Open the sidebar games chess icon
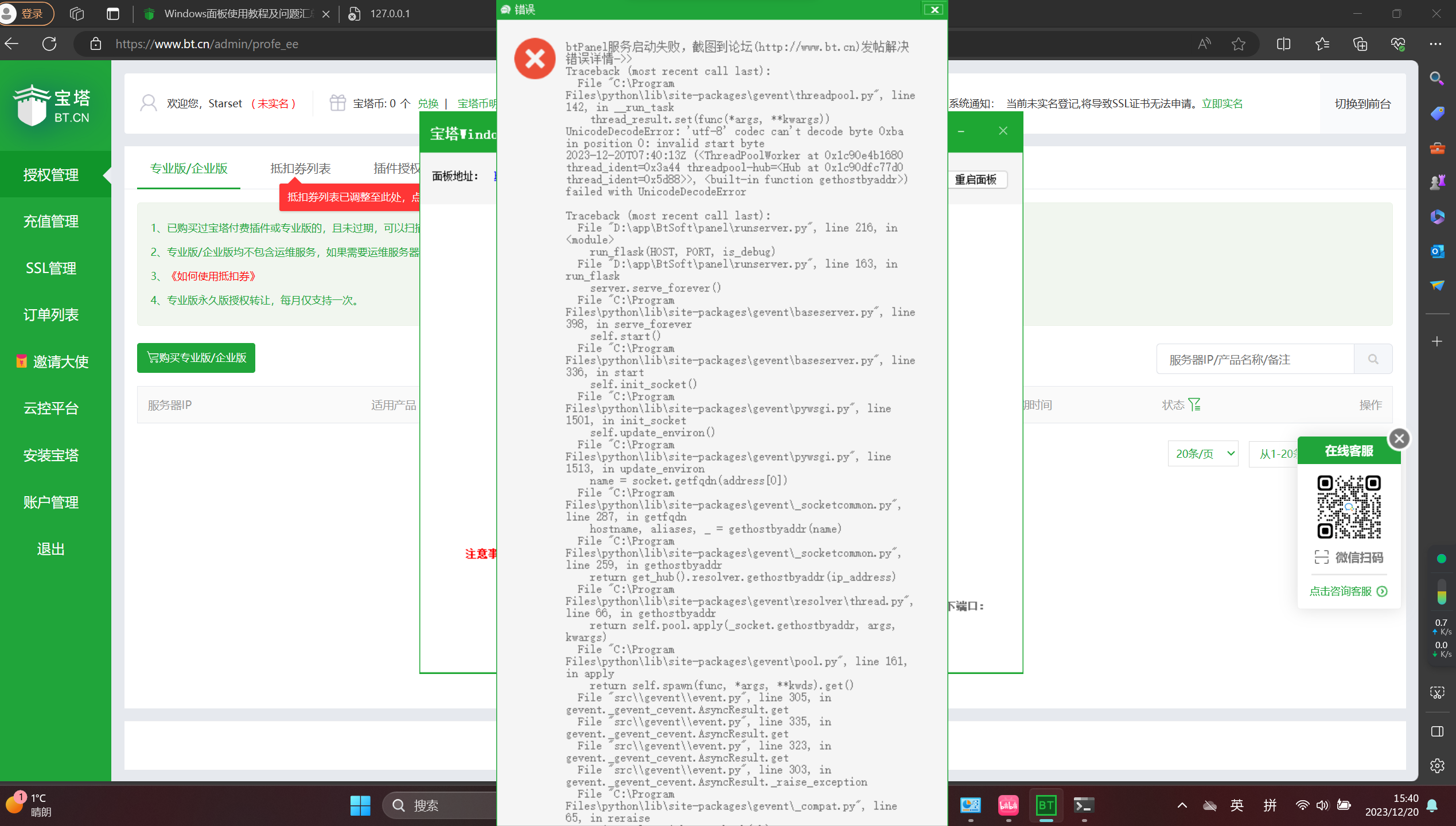1456x826 pixels. [x=1437, y=182]
